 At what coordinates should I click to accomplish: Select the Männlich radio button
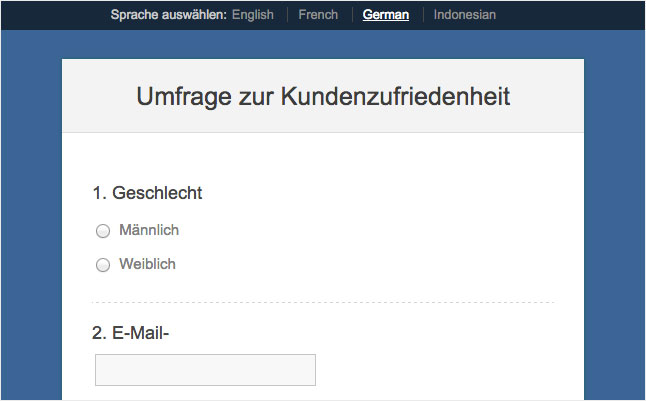tap(102, 232)
